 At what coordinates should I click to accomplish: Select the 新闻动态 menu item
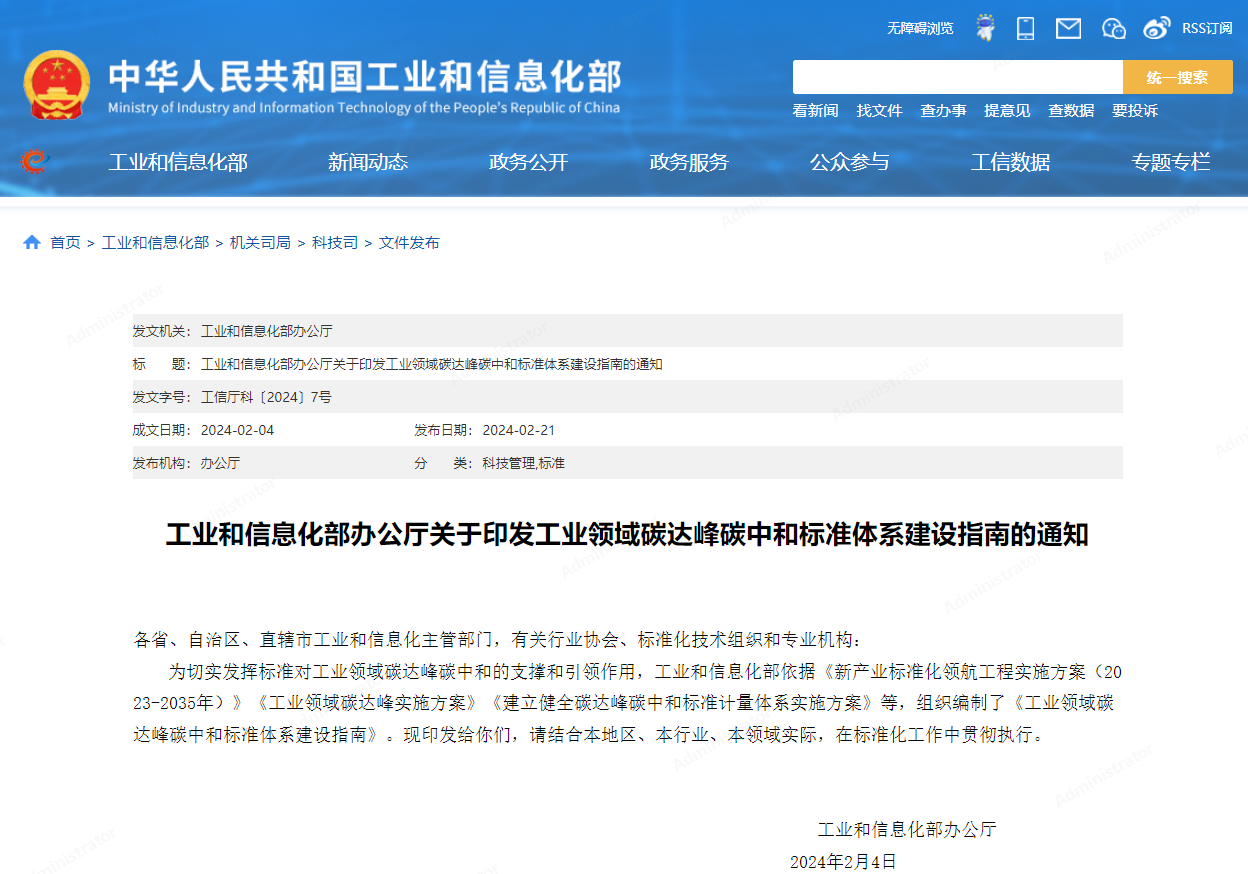(x=368, y=162)
